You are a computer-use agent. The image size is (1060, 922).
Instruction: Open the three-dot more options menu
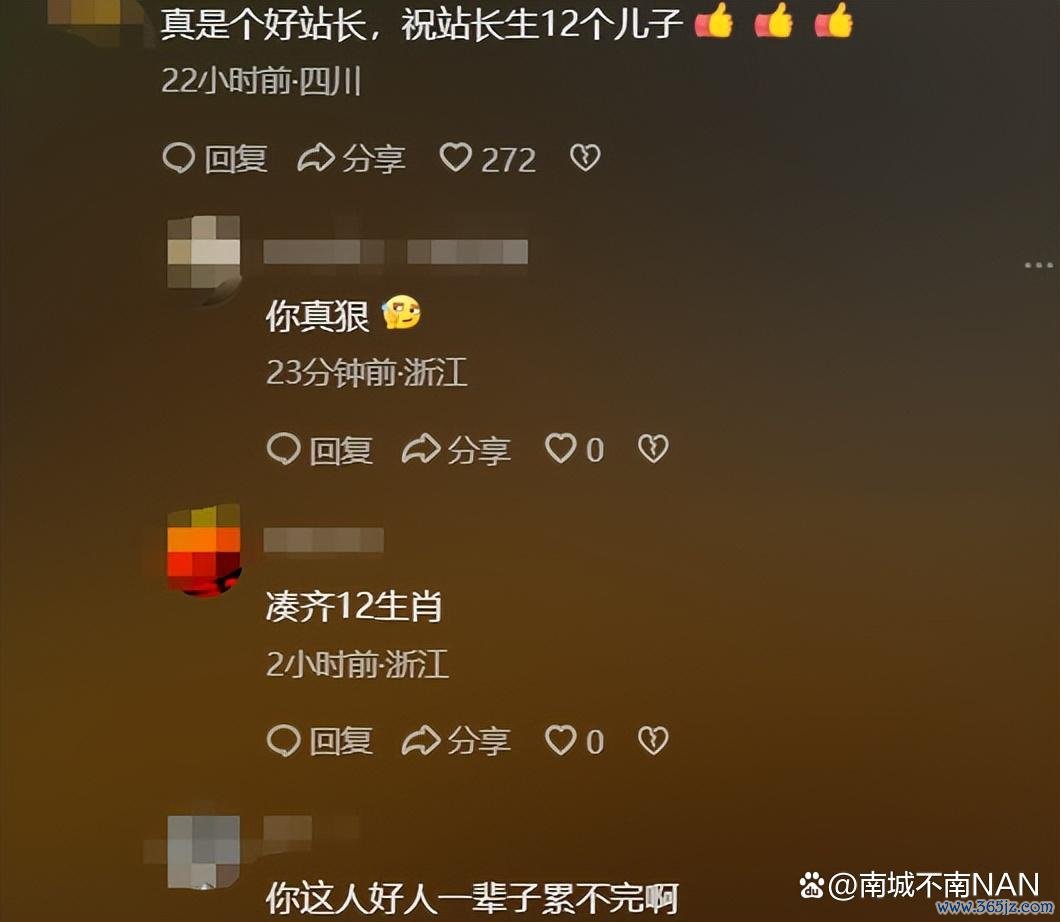click(1039, 265)
